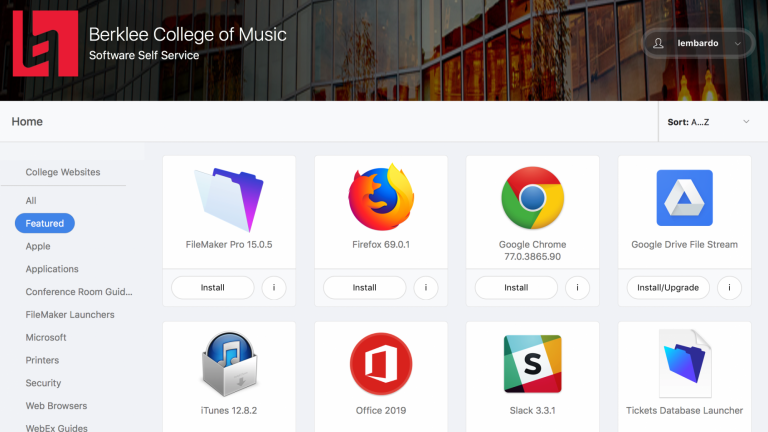Screen dimensions: 768x432
Task: Click the Google Chrome app icon
Action: 532,198
